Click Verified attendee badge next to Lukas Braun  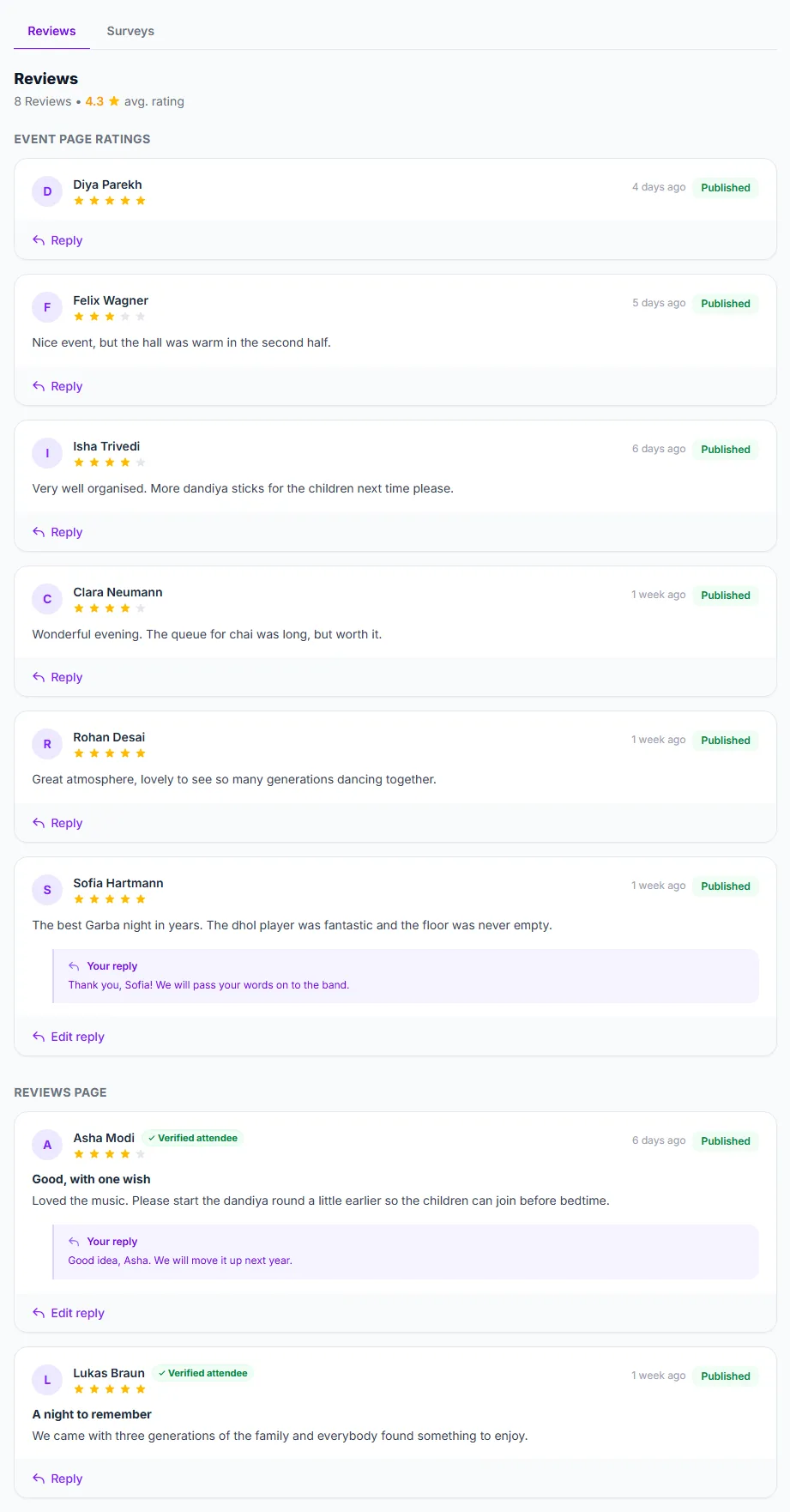203,1373
